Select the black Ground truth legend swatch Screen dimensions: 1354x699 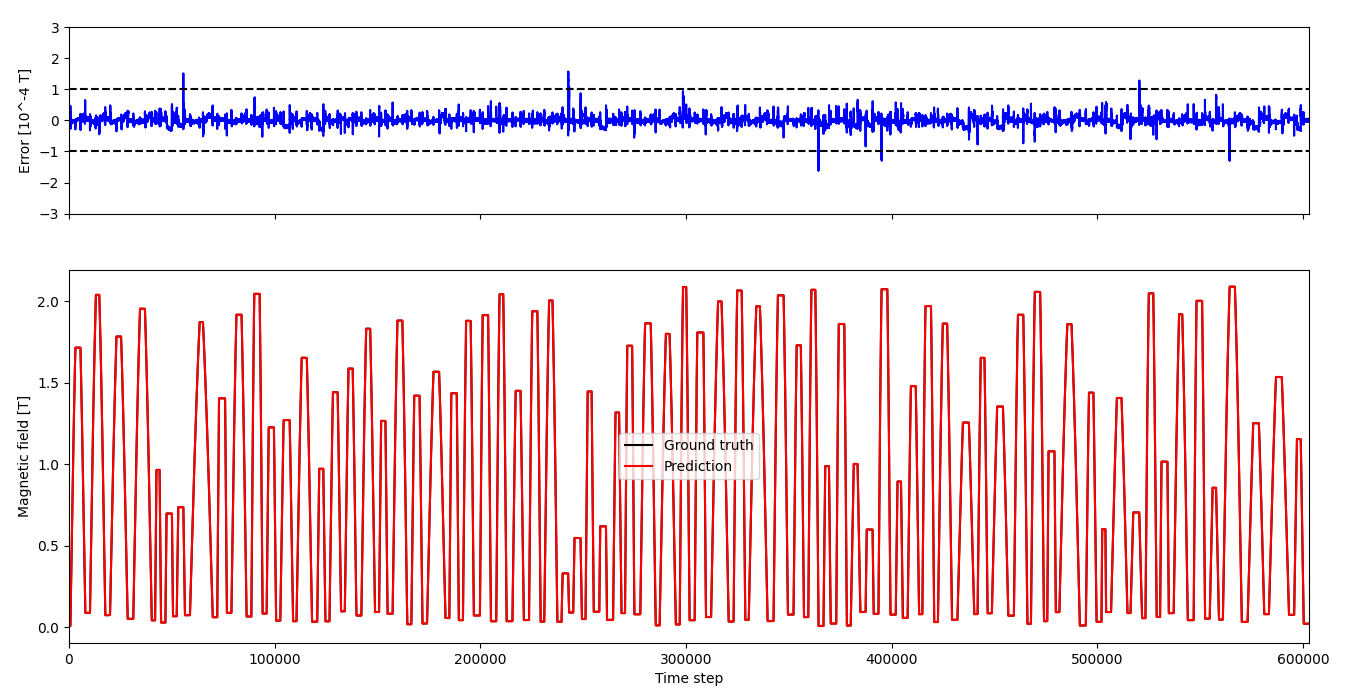(638, 446)
